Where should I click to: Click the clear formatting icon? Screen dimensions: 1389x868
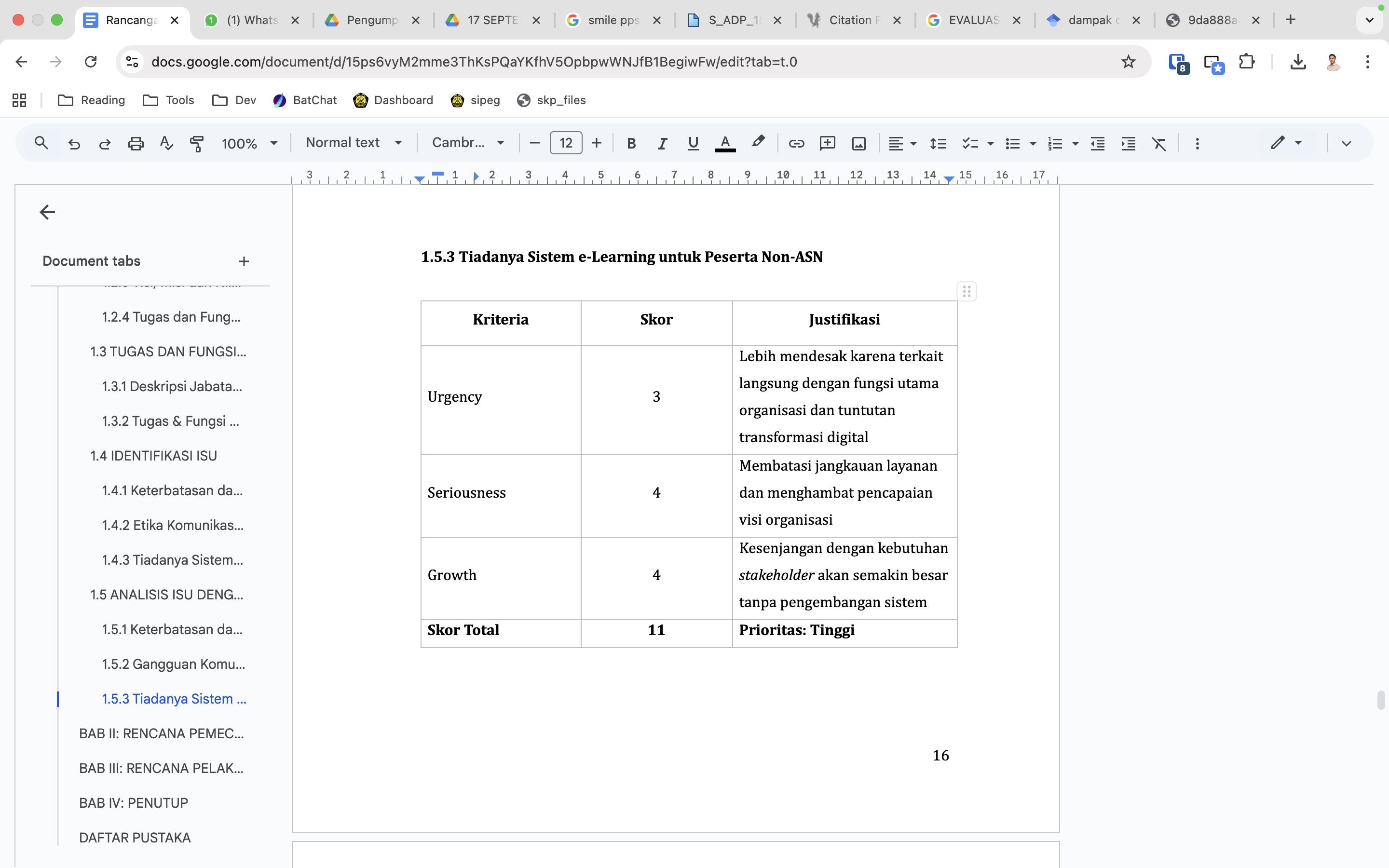click(x=1159, y=143)
